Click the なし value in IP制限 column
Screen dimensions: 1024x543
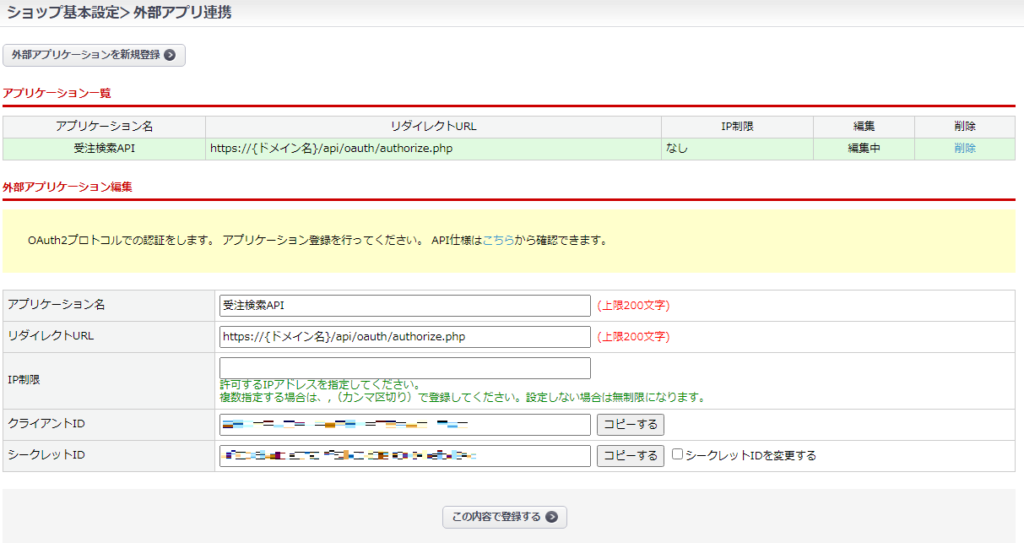coord(677,148)
